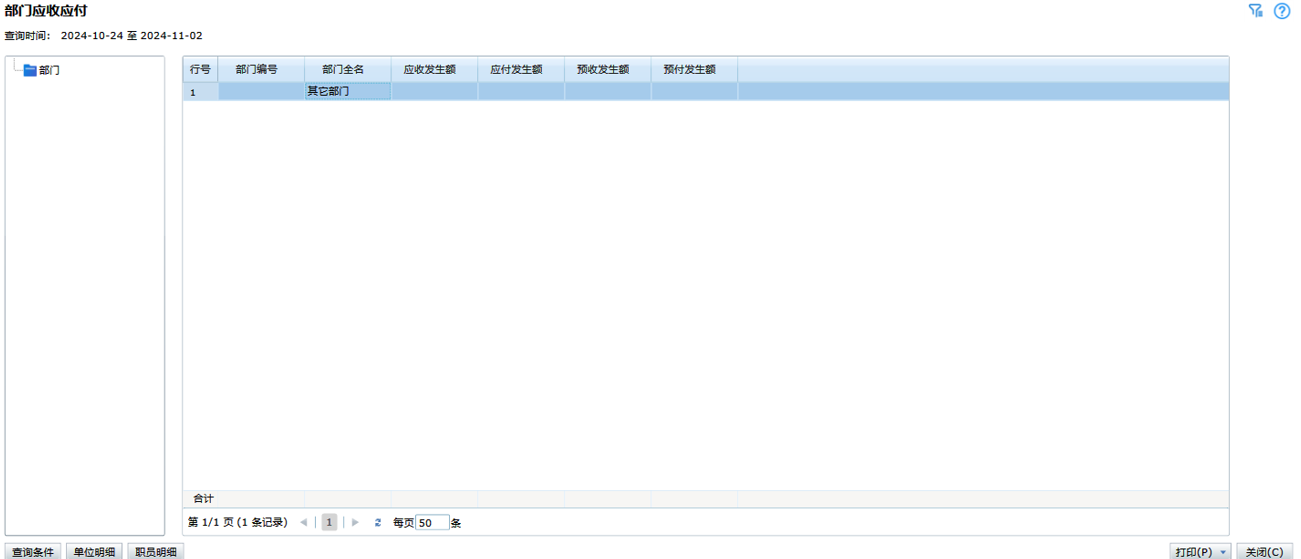This screenshot has width=1301, height=559.
Task: Open 查询条件 query conditions
Action: tap(33, 552)
